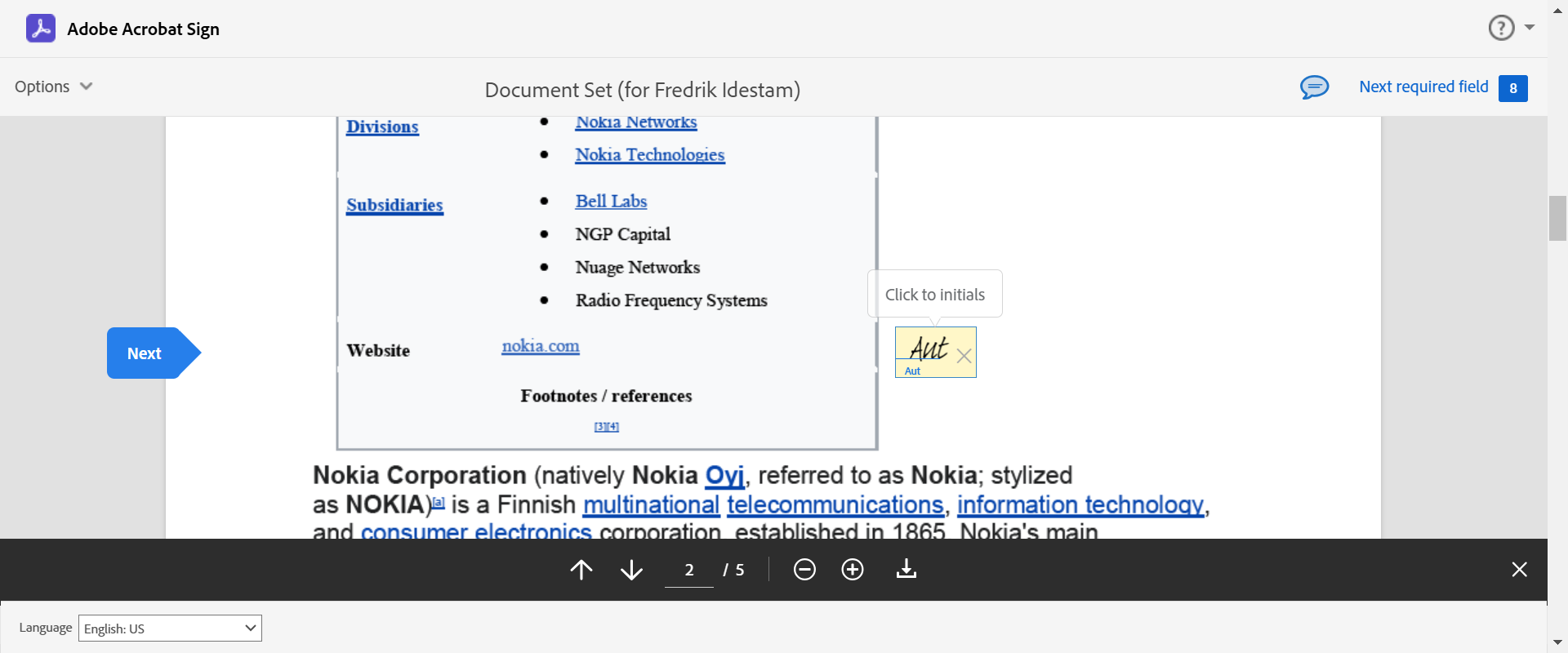Clear the Aut initials with X
This screenshot has height=653, width=1568.
pyautogui.click(x=964, y=356)
